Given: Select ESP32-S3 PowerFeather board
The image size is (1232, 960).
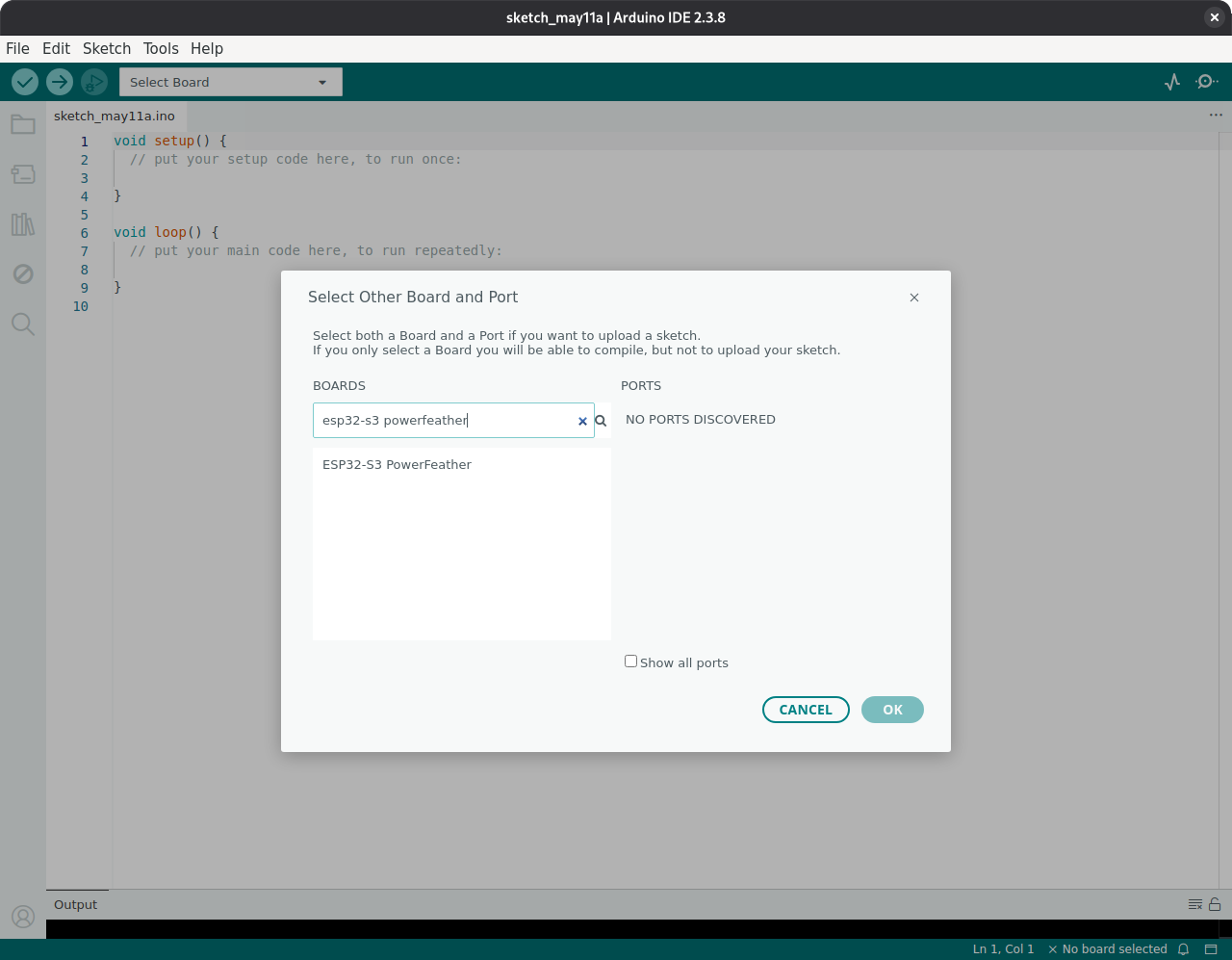Looking at the screenshot, I should tap(462, 464).
